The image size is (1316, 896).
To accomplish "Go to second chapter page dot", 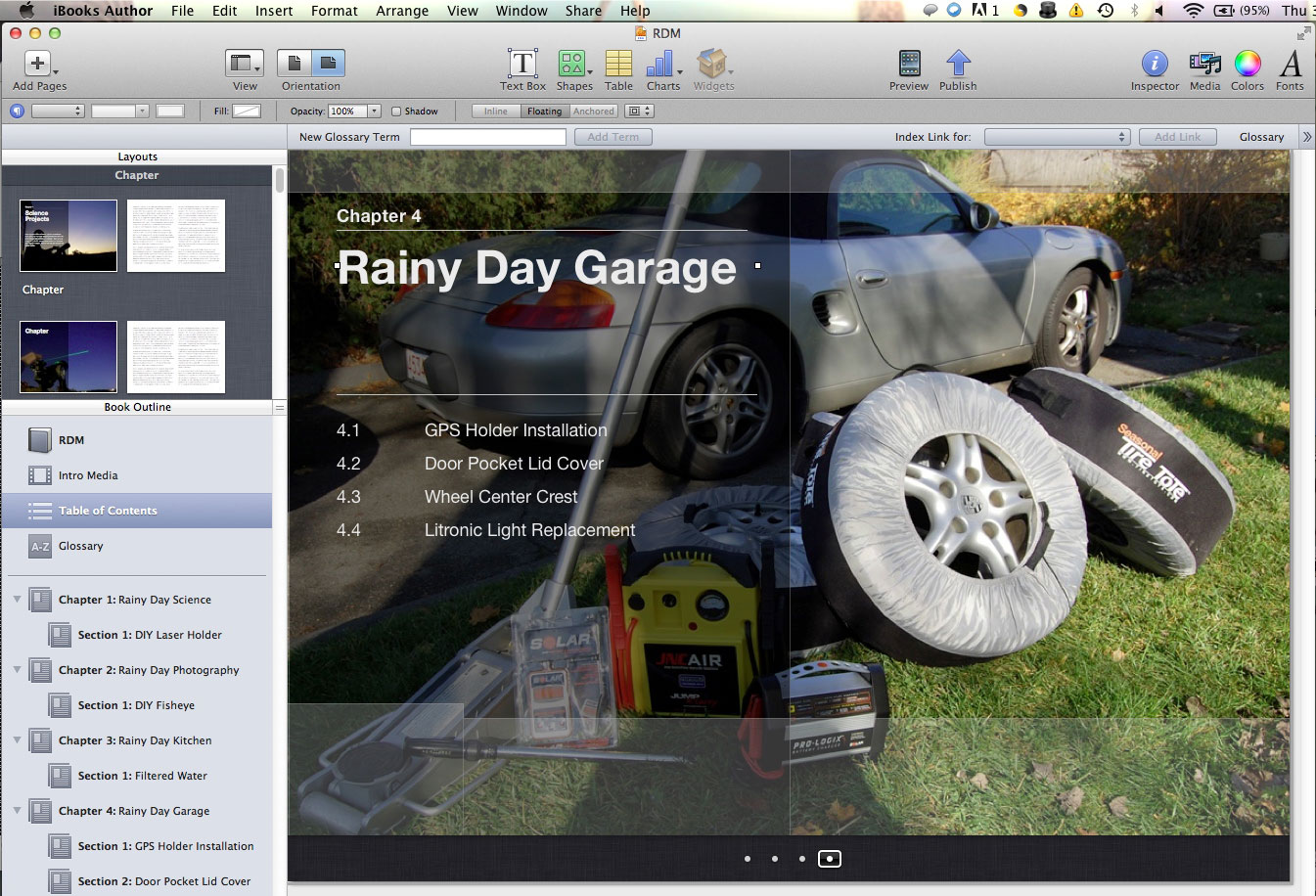I will 775,859.
